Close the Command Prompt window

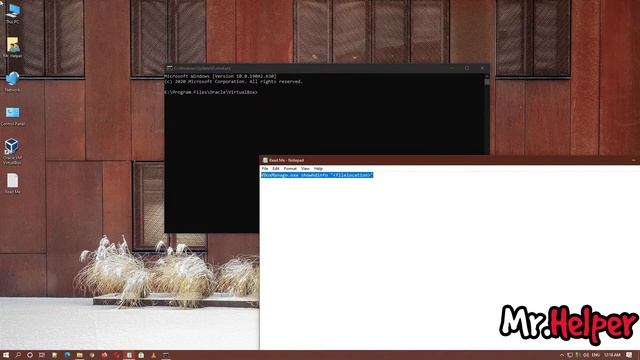tap(482, 68)
